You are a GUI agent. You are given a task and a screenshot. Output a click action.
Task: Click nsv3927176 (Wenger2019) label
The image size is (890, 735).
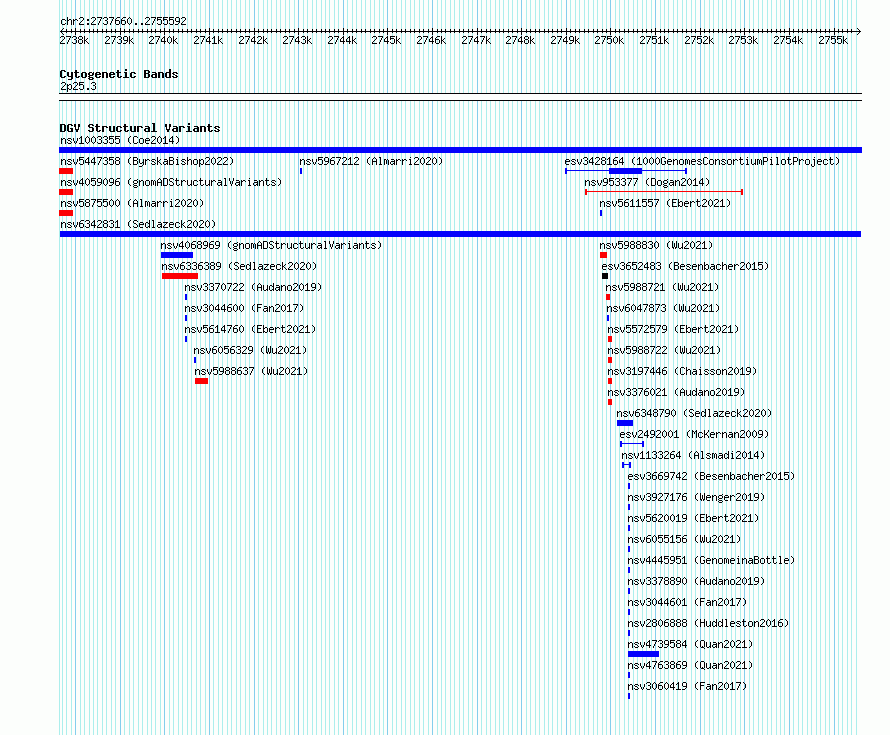[x=696, y=497]
